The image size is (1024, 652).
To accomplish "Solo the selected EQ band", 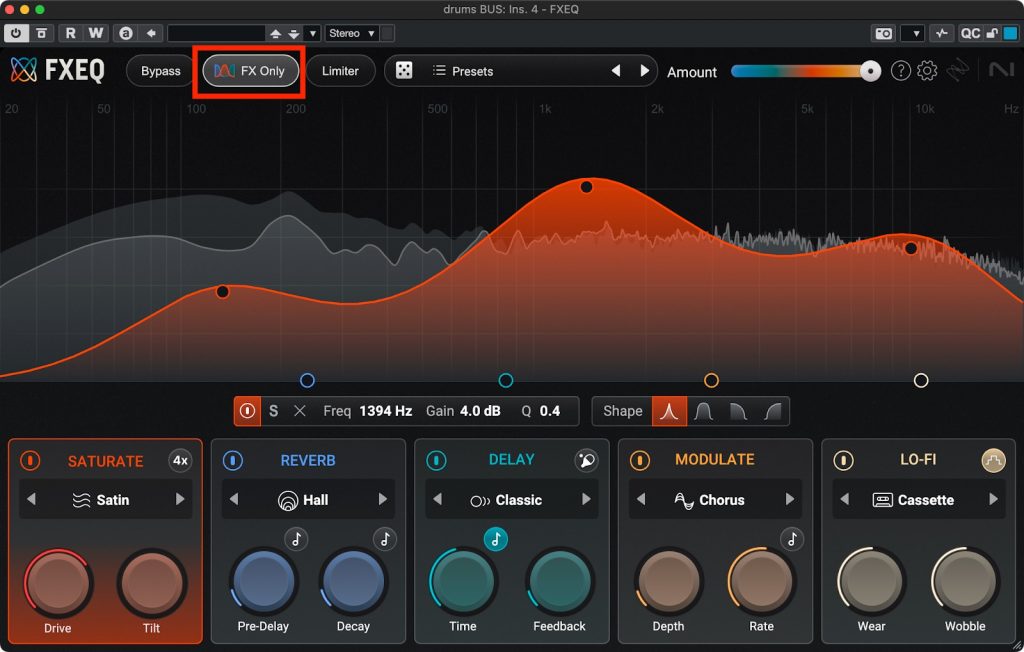I will point(273,411).
